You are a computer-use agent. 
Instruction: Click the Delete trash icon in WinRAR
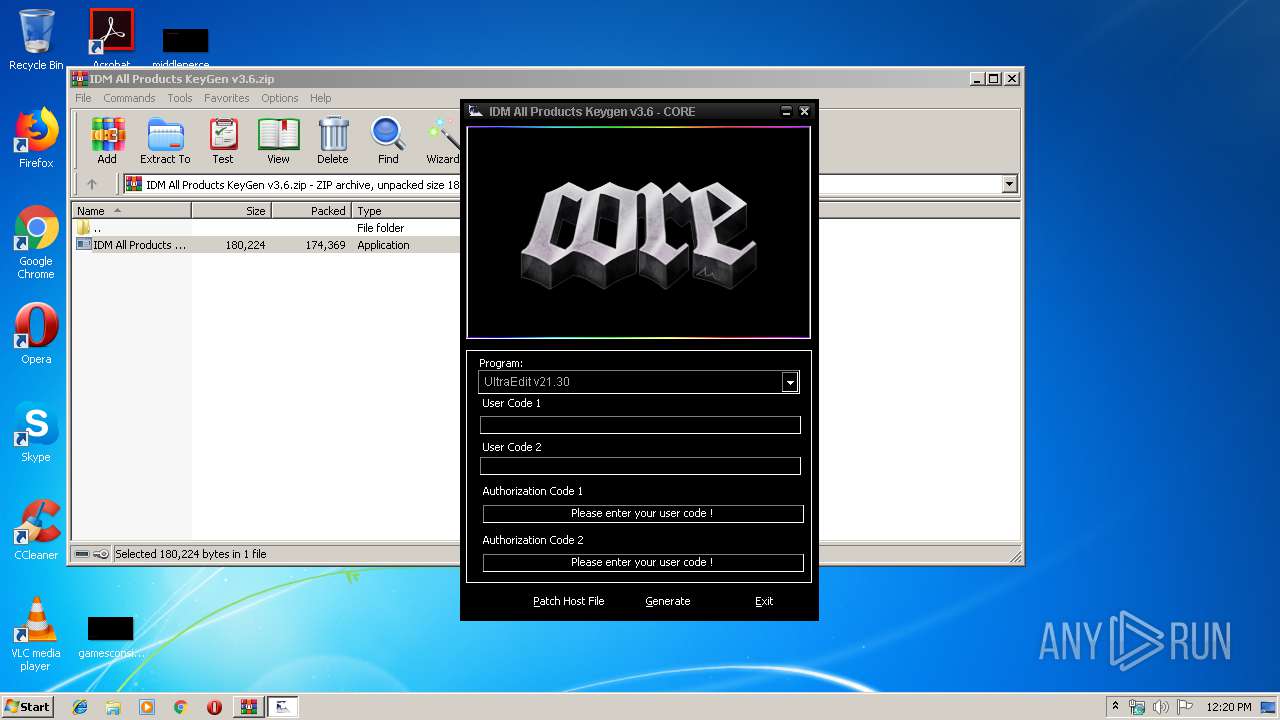click(x=333, y=141)
